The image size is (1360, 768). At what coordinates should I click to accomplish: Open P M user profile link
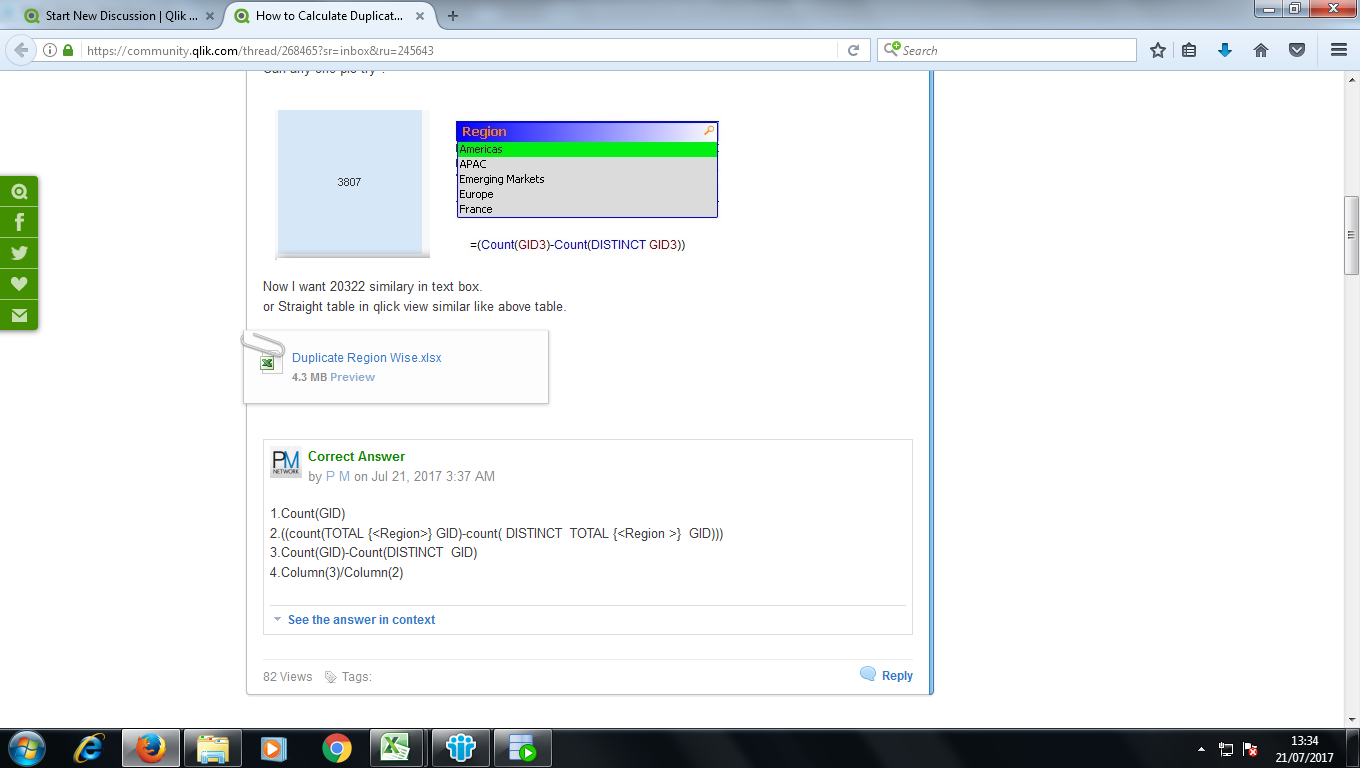(x=338, y=477)
